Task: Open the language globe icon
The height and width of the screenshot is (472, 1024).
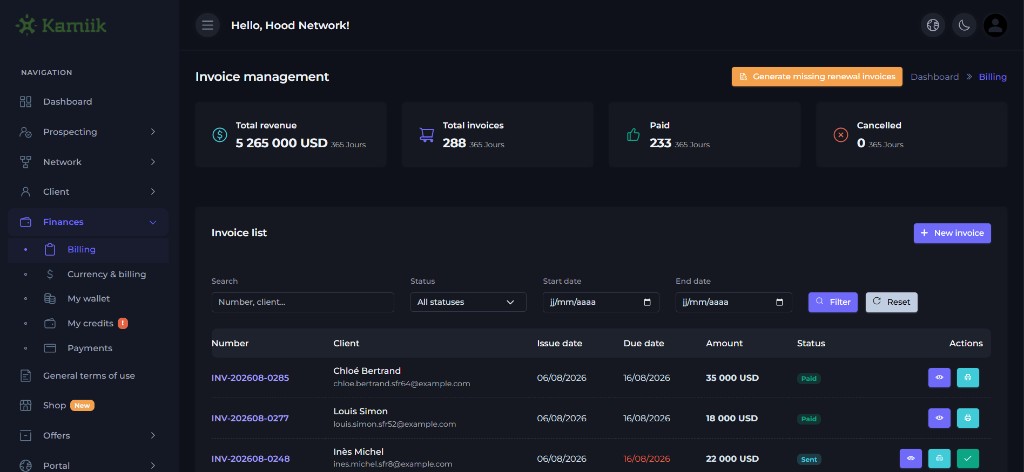Action: tap(933, 25)
